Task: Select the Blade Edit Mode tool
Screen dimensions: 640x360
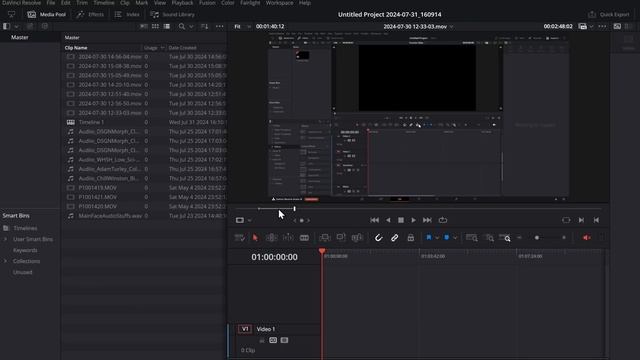Action: (304, 238)
